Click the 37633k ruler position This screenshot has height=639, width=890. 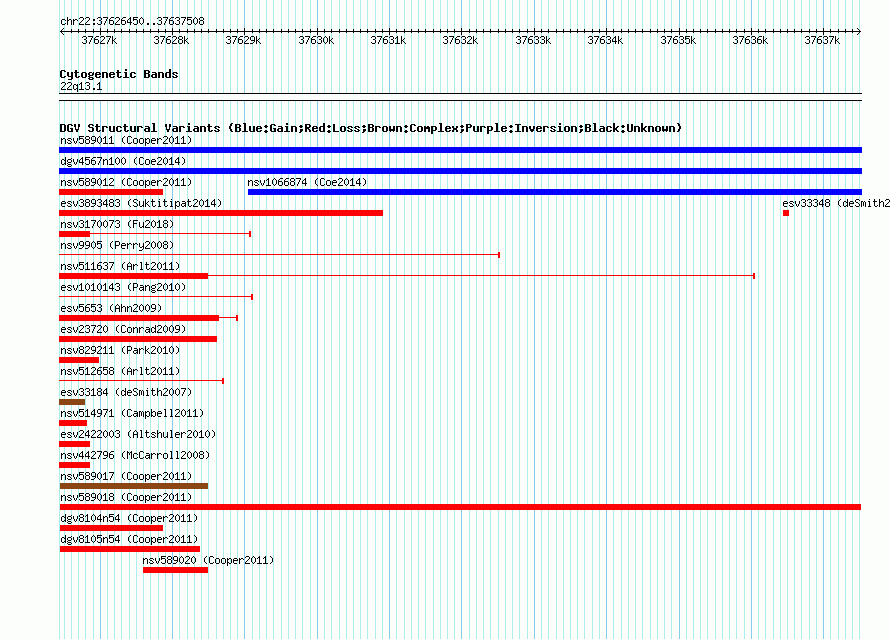pos(533,40)
